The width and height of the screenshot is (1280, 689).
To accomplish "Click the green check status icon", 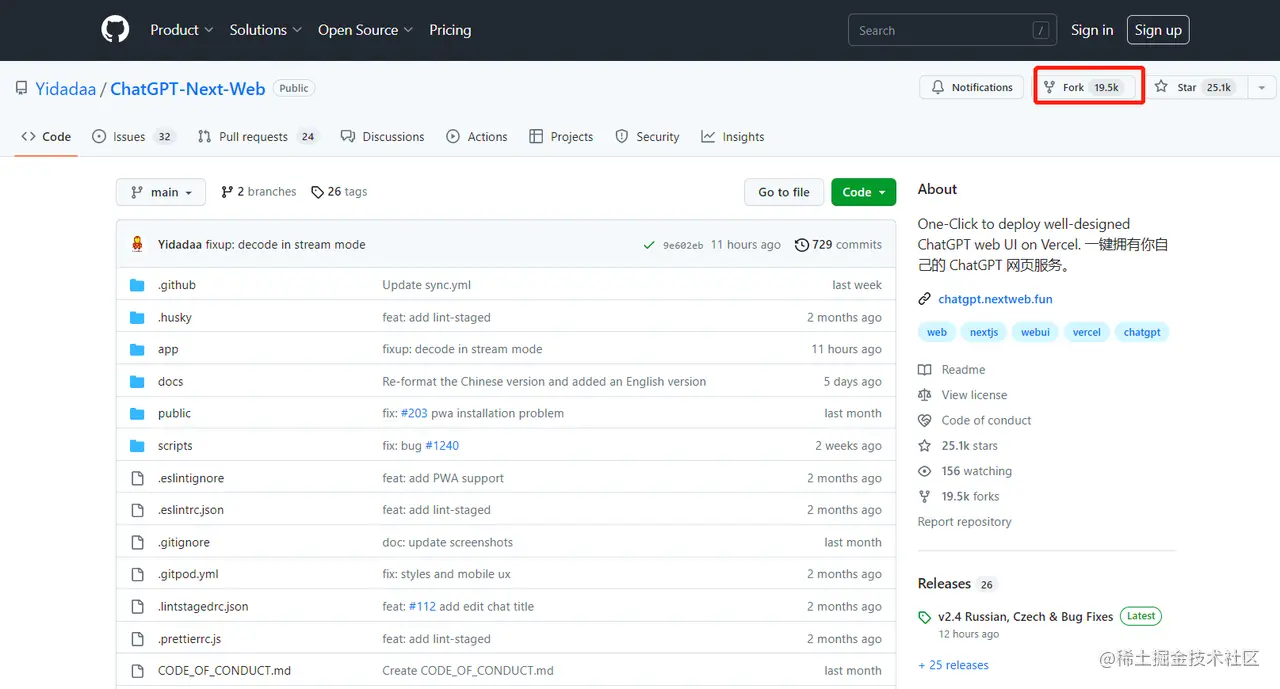I will [649, 245].
